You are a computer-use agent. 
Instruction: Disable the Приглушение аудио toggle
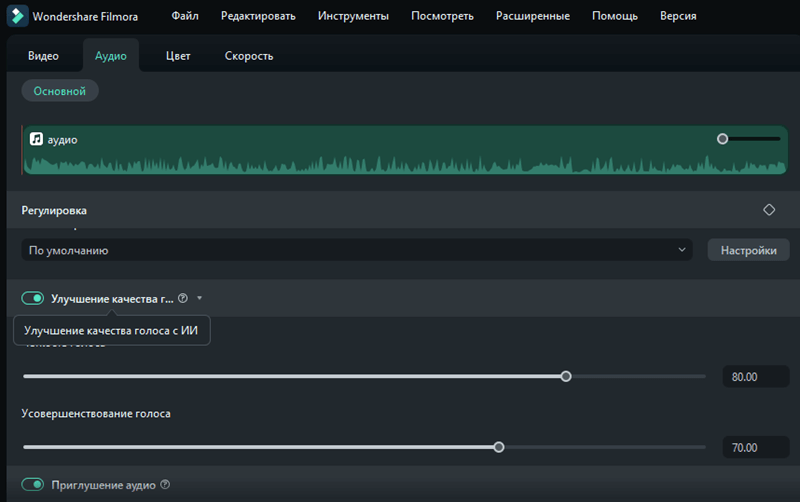[33, 485]
